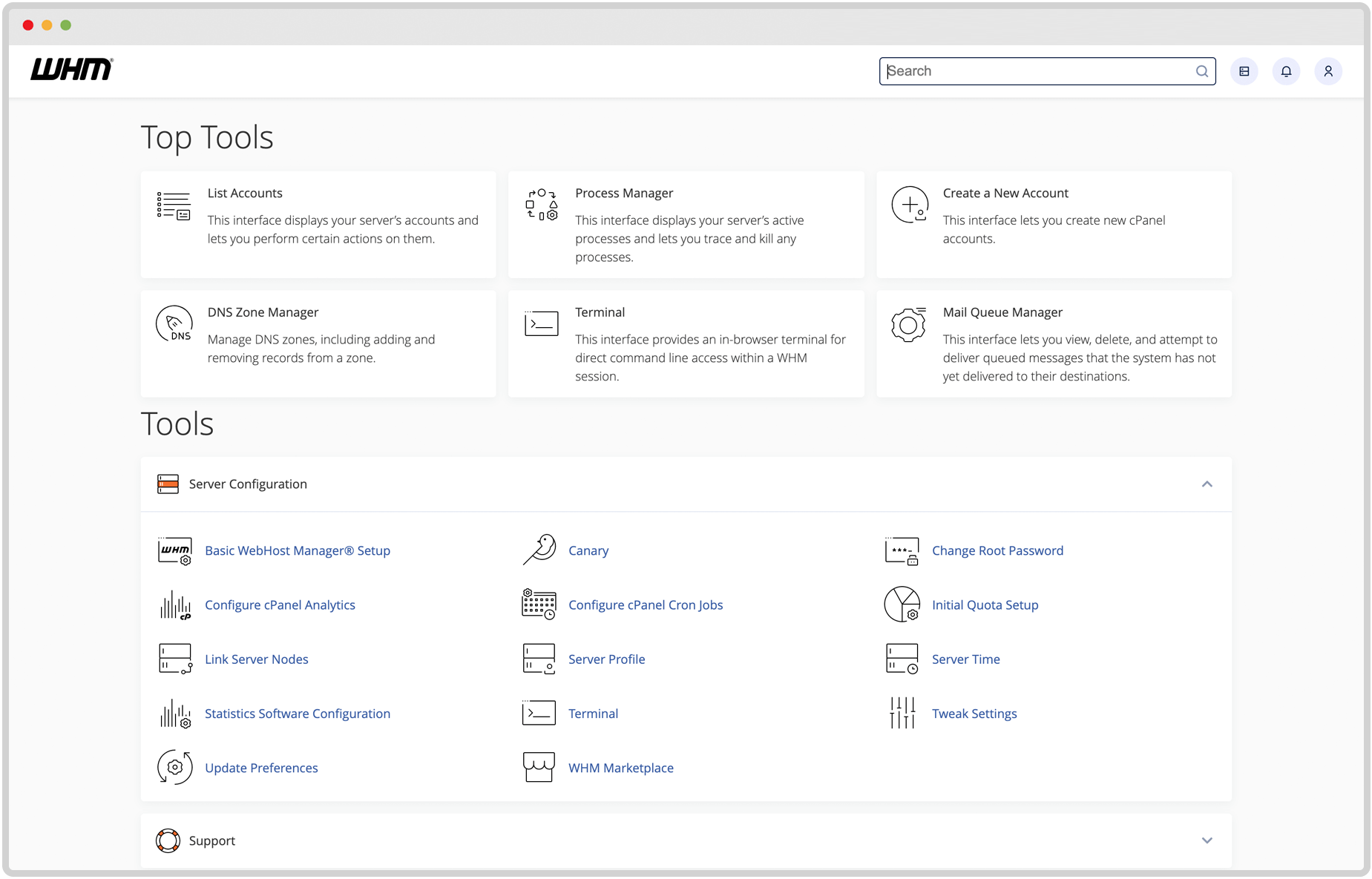Open Configure cPanel Cron Jobs link
Viewport: 1372px width, 879px height.
point(646,605)
